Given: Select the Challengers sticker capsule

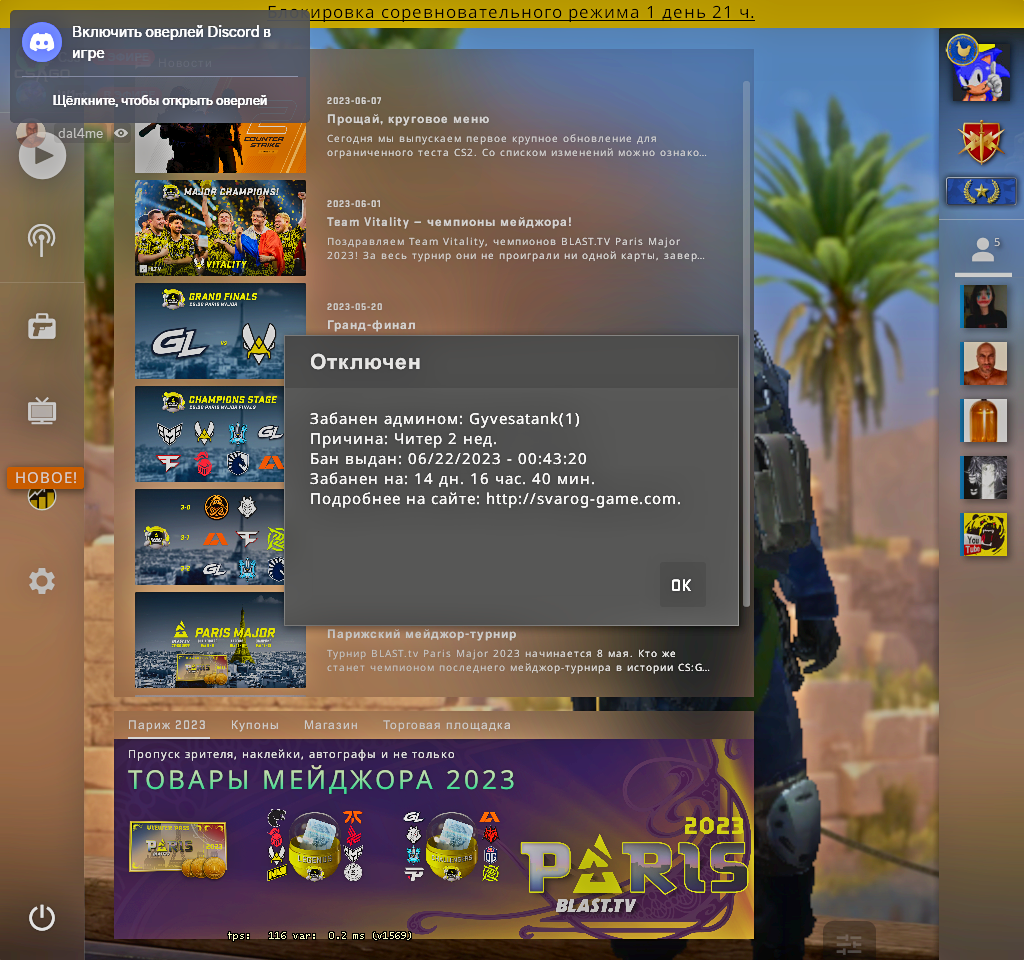Looking at the screenshot, I should point(451,846).
